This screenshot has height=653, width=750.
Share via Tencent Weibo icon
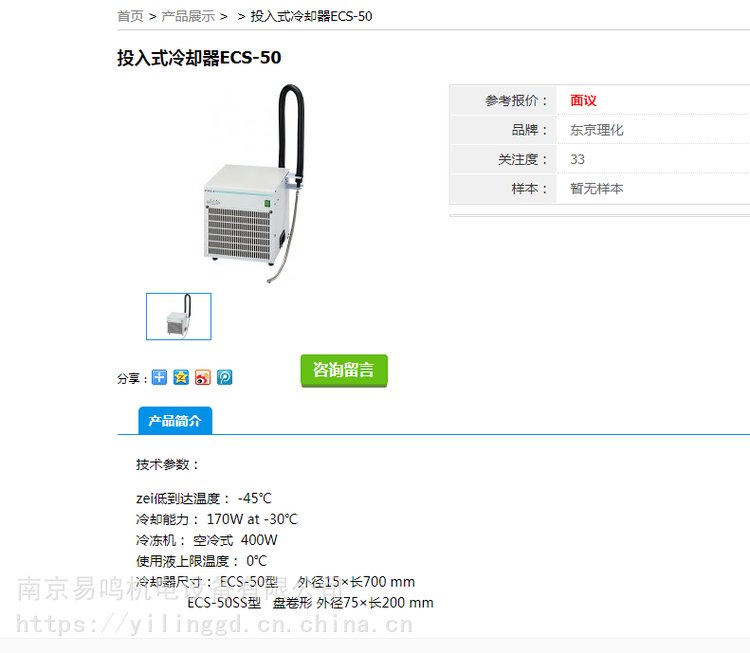point(225,377)
